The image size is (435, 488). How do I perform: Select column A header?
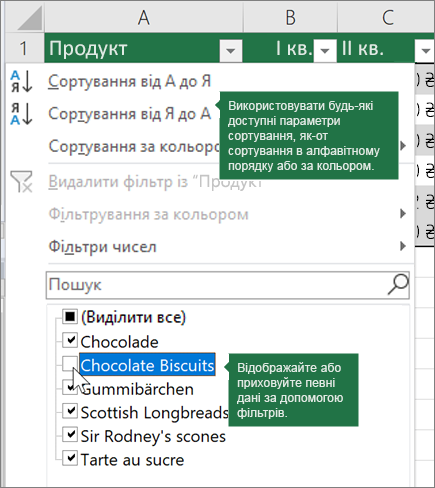click(144, 17)
